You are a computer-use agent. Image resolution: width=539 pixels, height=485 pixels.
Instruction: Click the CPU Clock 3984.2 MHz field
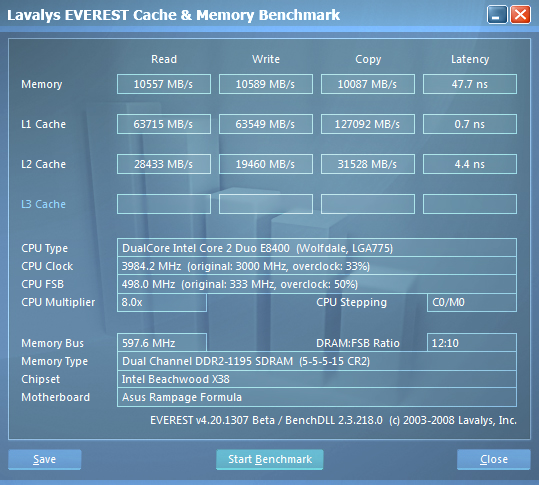[x=317, y=266]
